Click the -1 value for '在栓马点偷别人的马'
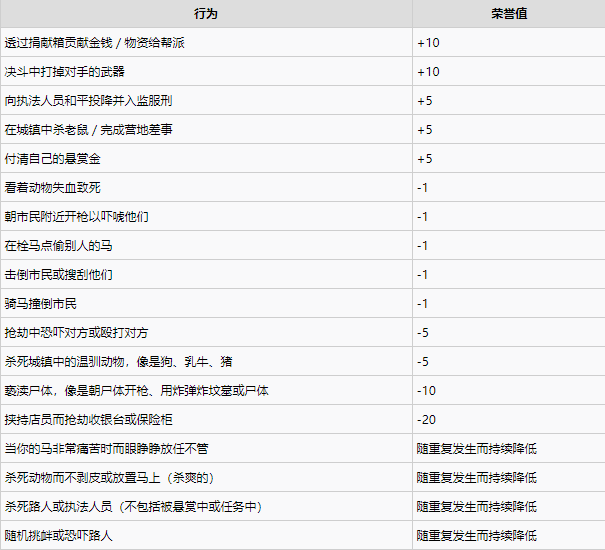Viewport: 605px width, 550px height. point(422,245)
